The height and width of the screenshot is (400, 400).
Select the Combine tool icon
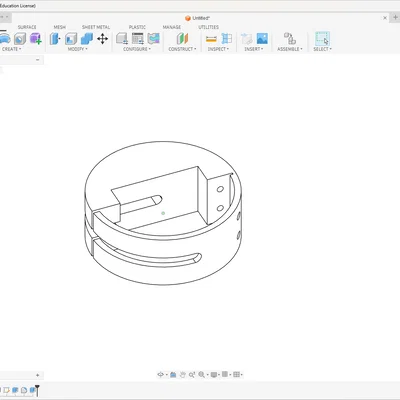(87, 39)
